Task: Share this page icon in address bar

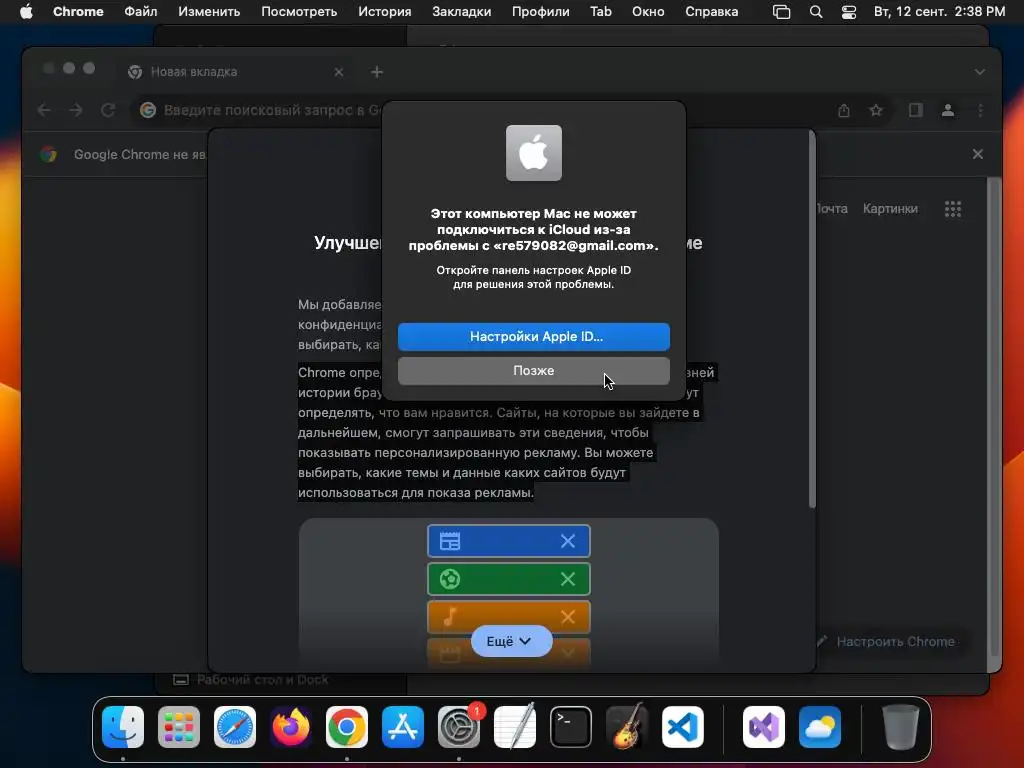Action: pos(844,110)
